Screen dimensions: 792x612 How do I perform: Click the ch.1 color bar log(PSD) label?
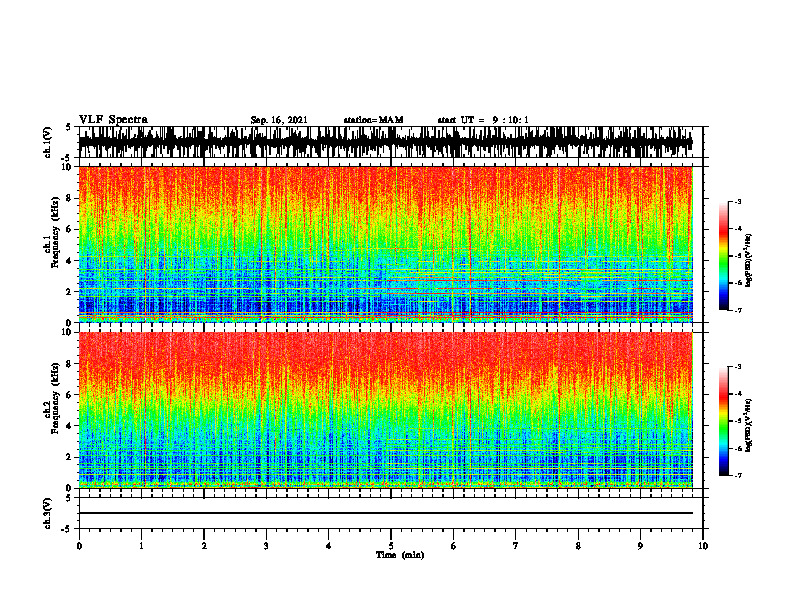749,260
